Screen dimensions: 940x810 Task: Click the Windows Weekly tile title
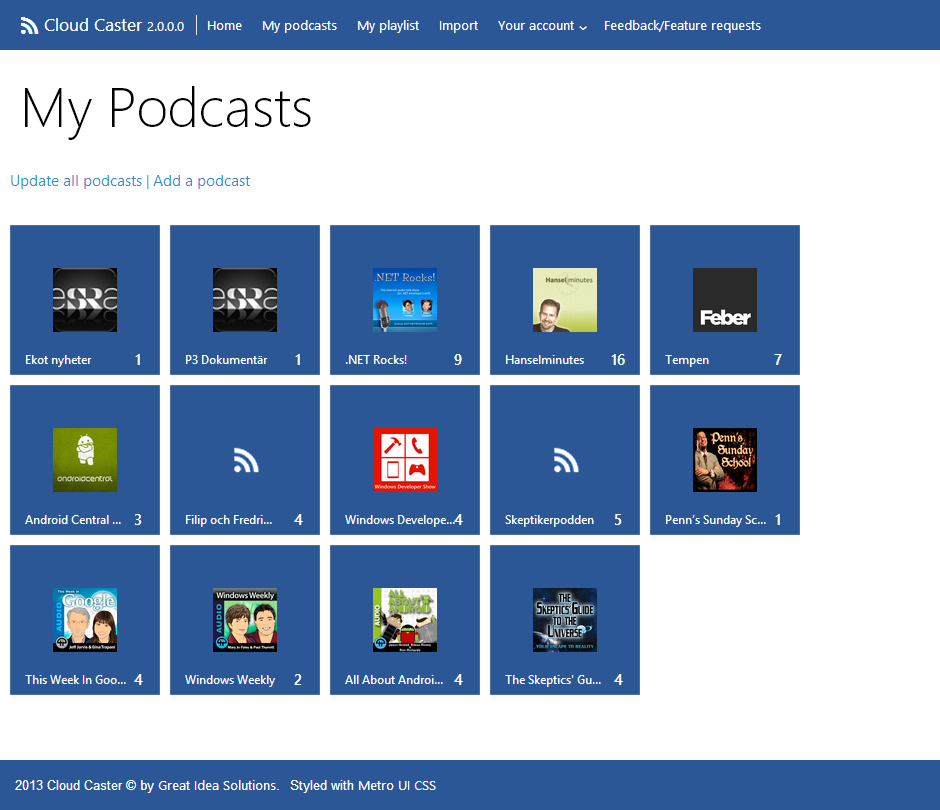[230, 680]
